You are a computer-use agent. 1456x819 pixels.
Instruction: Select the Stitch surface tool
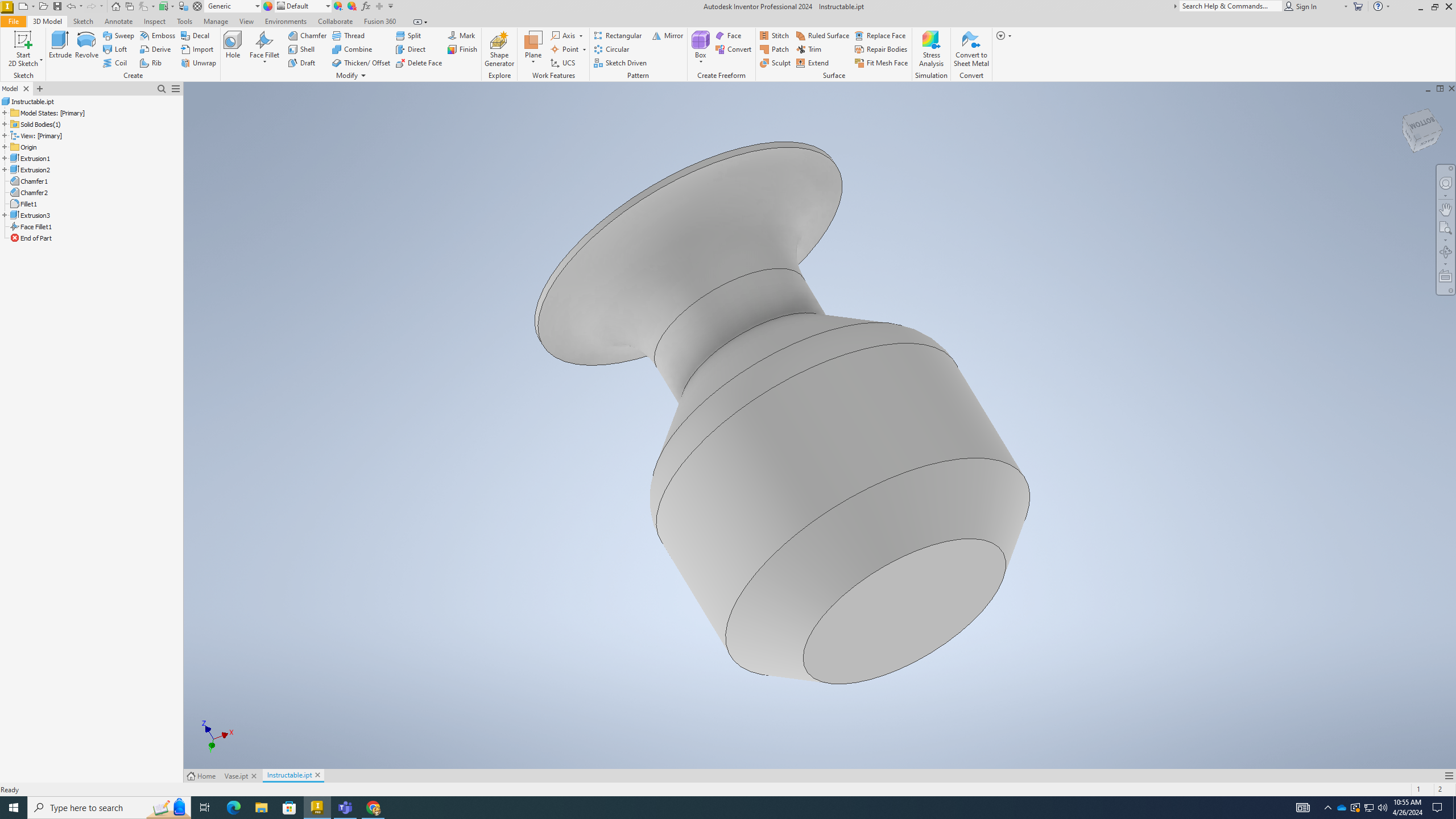(775, 35)
